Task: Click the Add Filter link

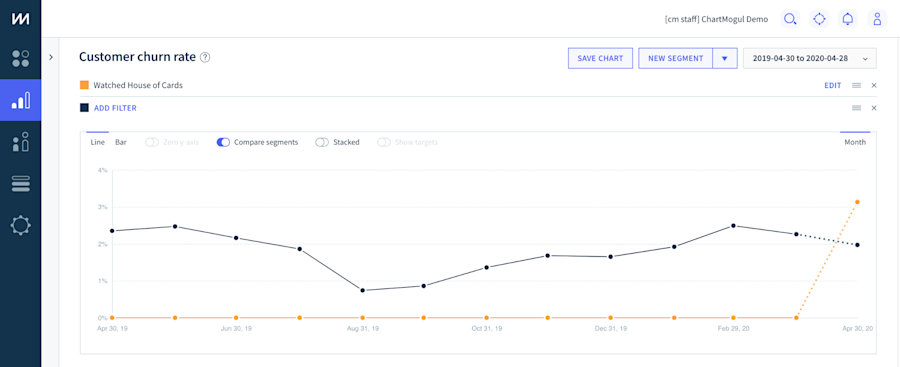Action: 115,108
